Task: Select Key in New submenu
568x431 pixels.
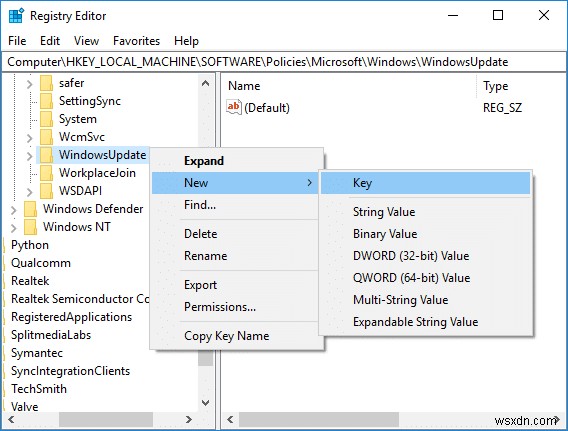Action: pyautogui.click(x=425, y=183)
